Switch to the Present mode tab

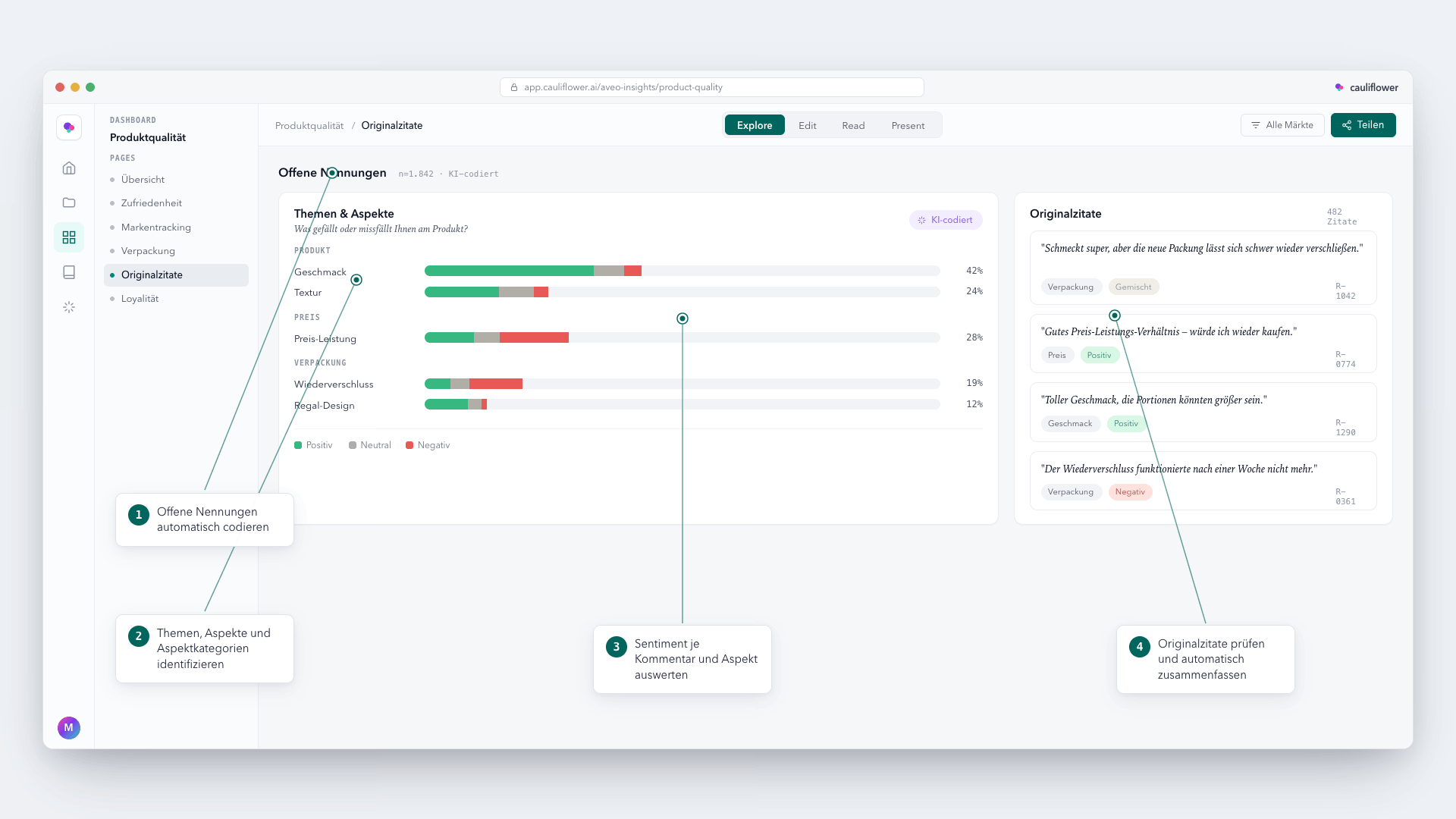[x=908, y=125]
